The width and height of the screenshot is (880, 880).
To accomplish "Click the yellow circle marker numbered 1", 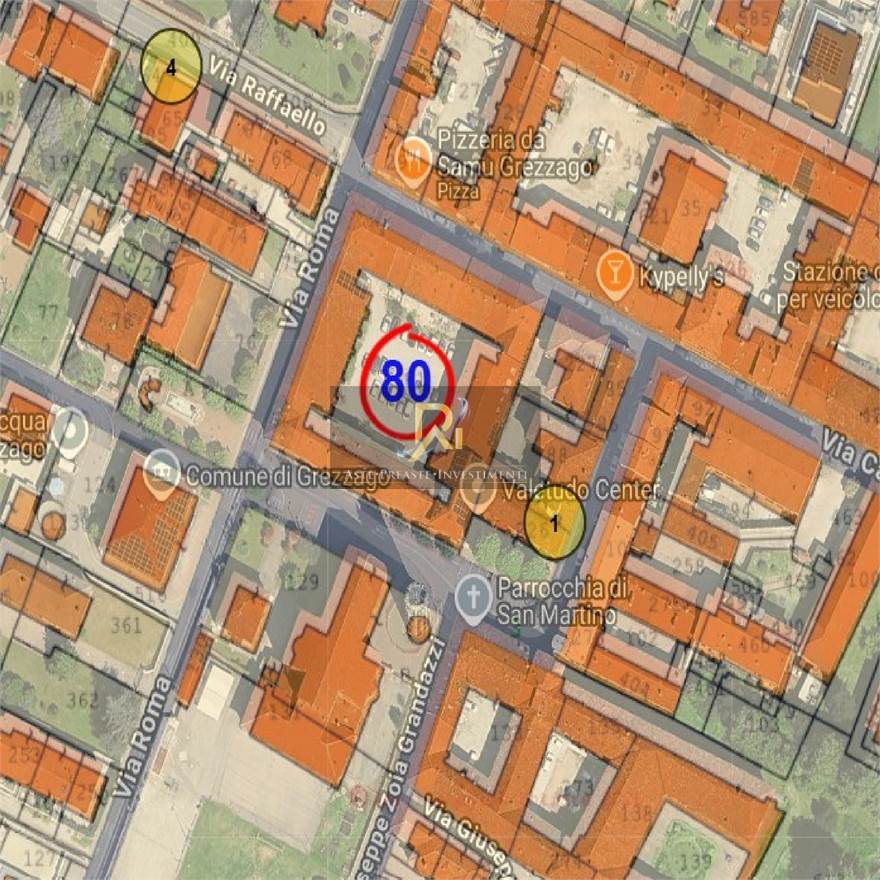I will [x=555, y=526].
